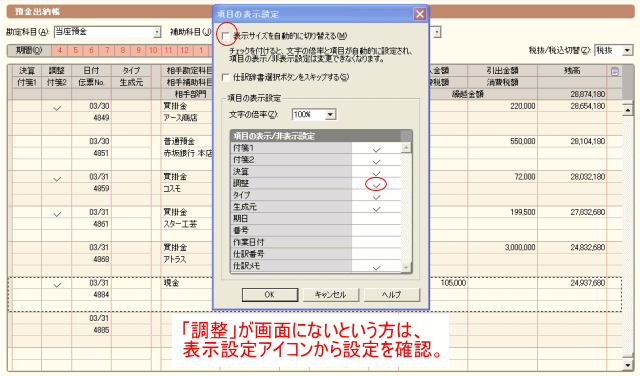Select month 5 period tab
Screen dimensions: 640x376
[x=76, y=51]
